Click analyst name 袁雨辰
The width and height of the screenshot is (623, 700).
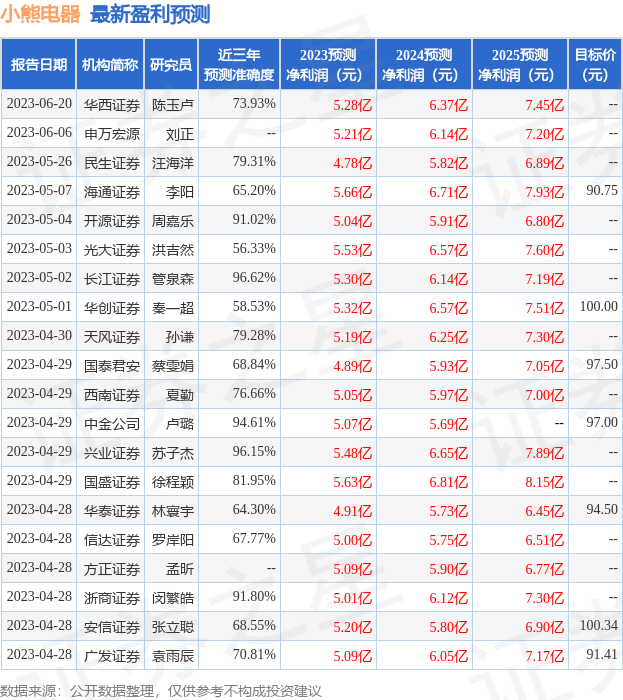point(173,656)
